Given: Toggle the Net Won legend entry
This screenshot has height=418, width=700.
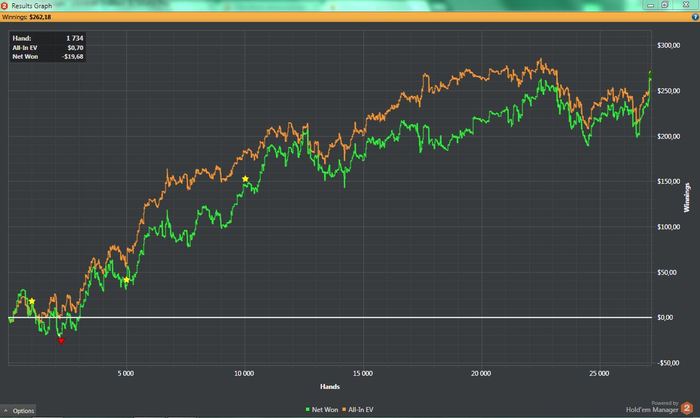Looking at the screenshot, I should 322,410.
